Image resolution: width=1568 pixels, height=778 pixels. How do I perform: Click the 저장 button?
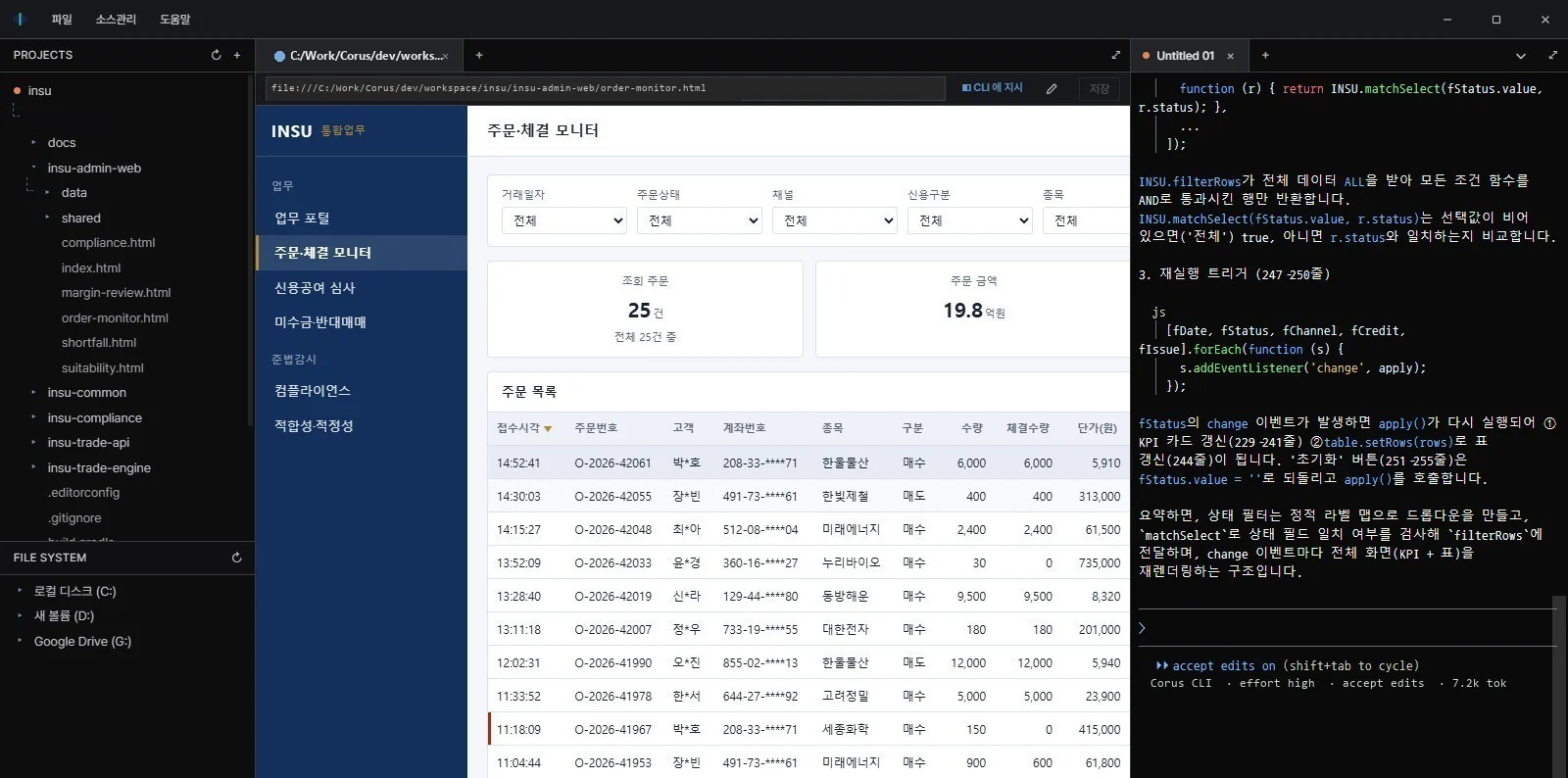pyautogui.click(x=1100, y=88)
